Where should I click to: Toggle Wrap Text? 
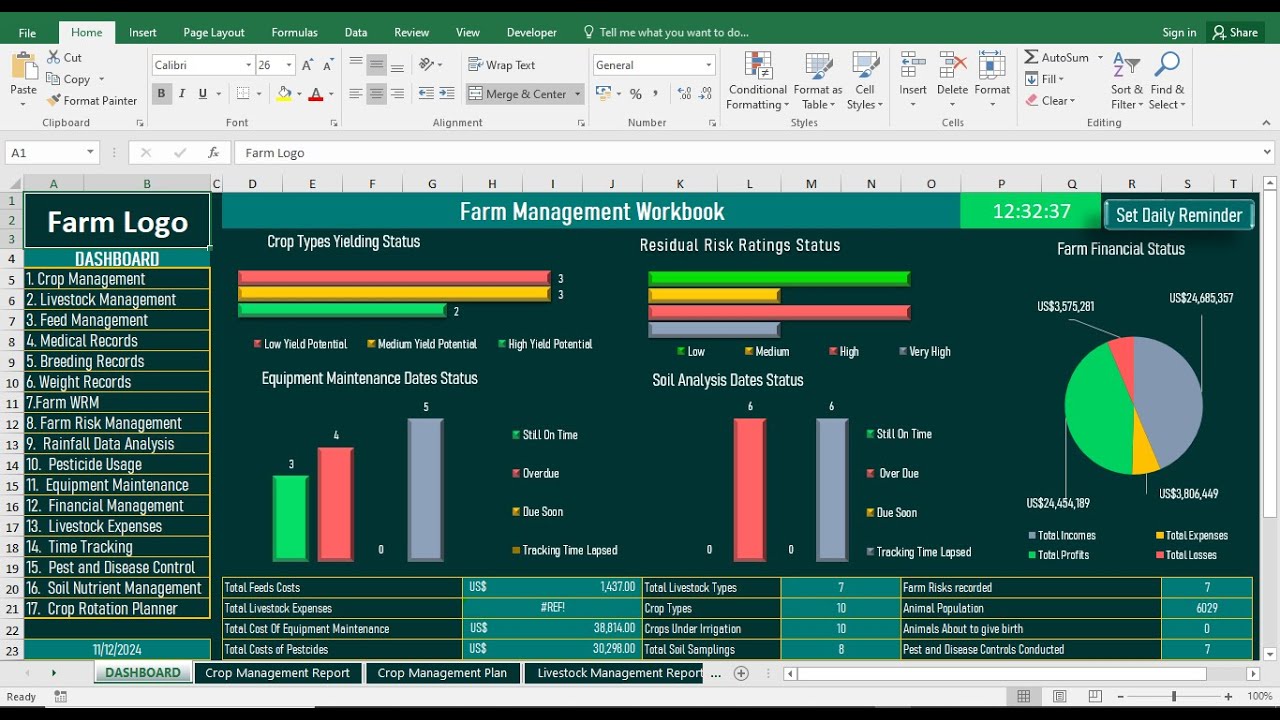pos(502,65)
